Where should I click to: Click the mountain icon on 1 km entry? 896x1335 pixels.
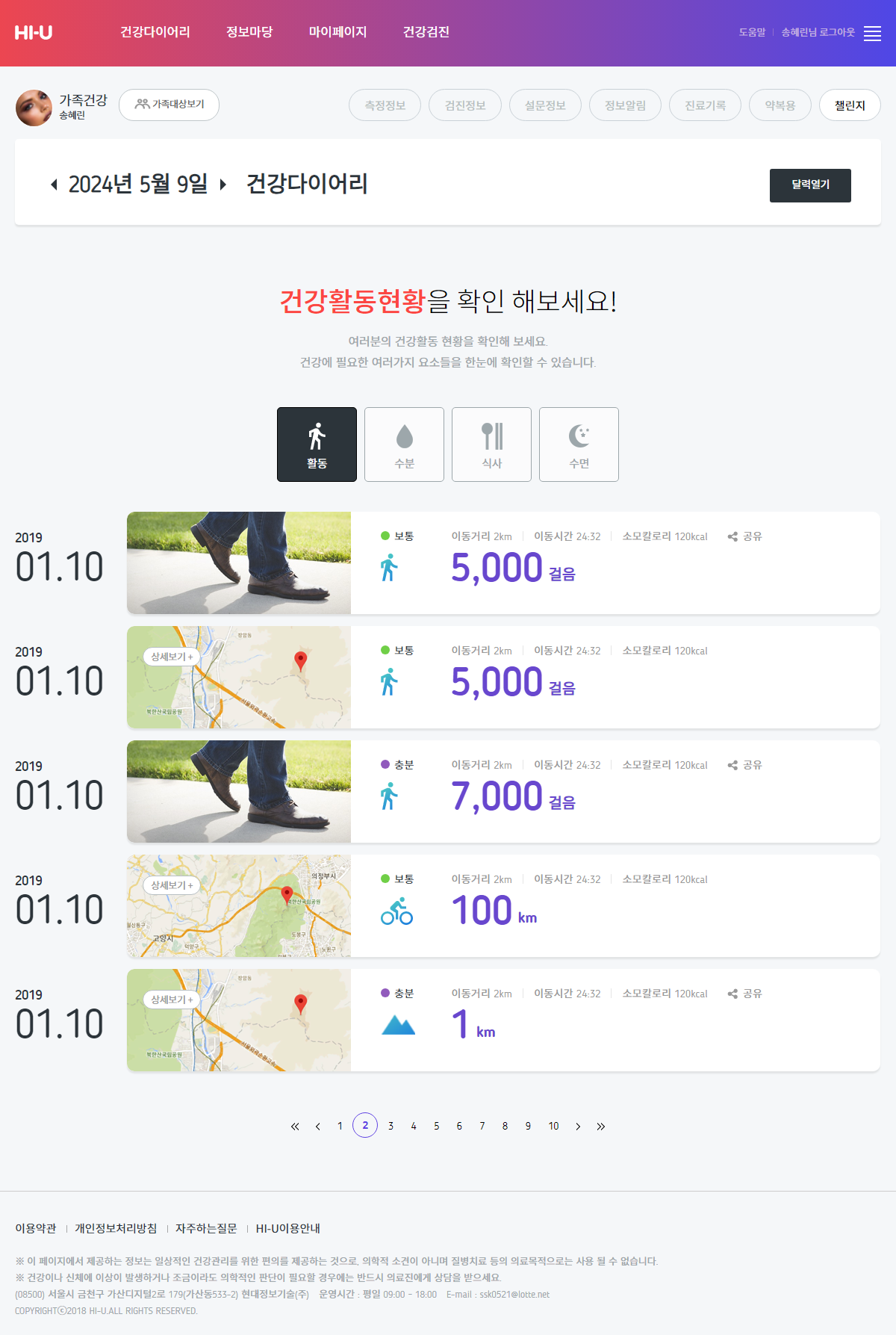point(398,1025)
